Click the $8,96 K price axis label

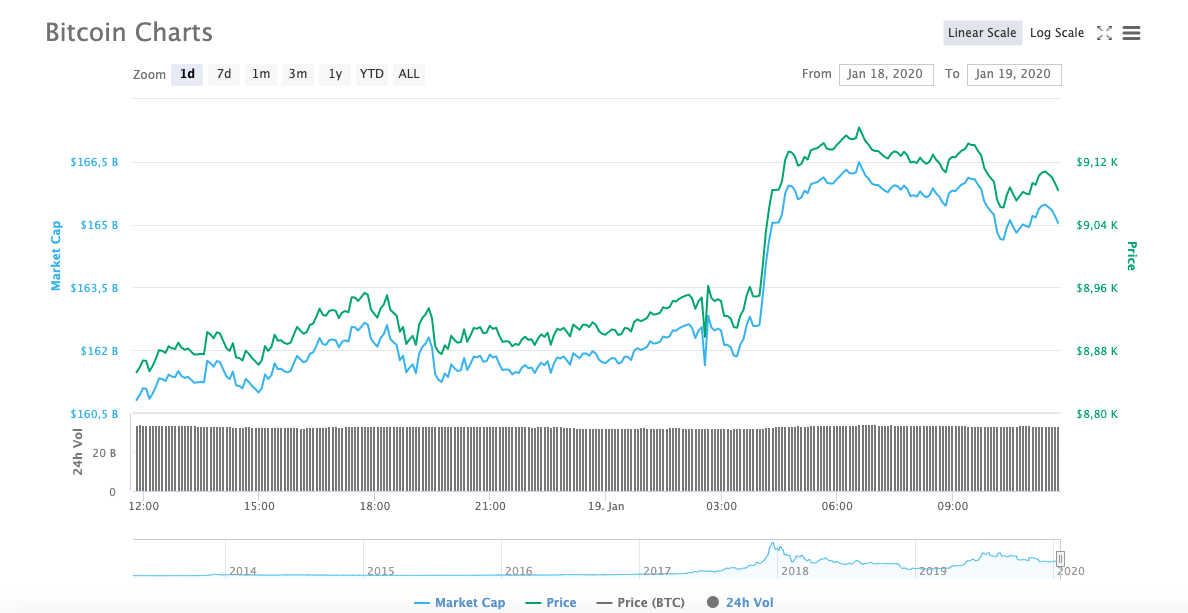point(1096,288)
